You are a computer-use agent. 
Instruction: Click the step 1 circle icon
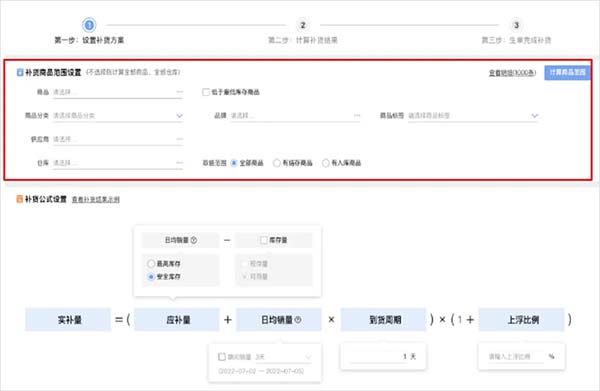click(x=89, y=25)
